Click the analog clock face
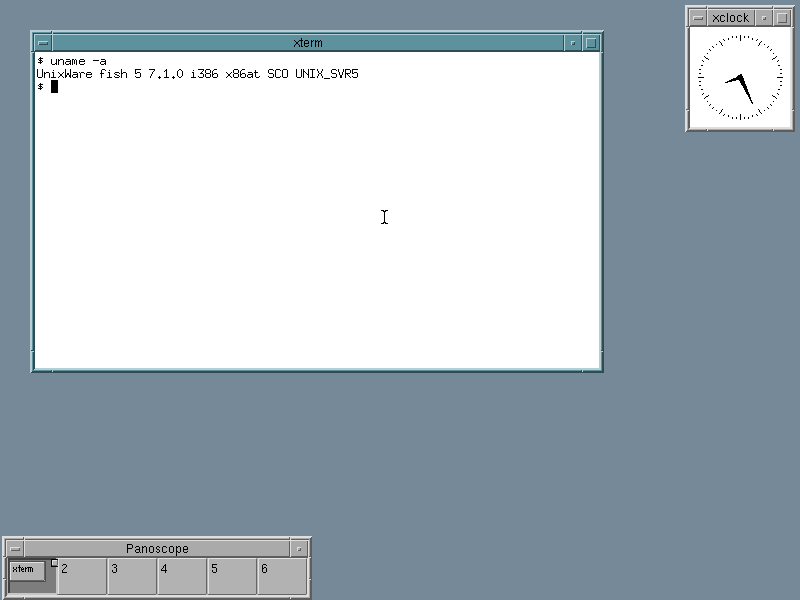 (x=740, y=77)
